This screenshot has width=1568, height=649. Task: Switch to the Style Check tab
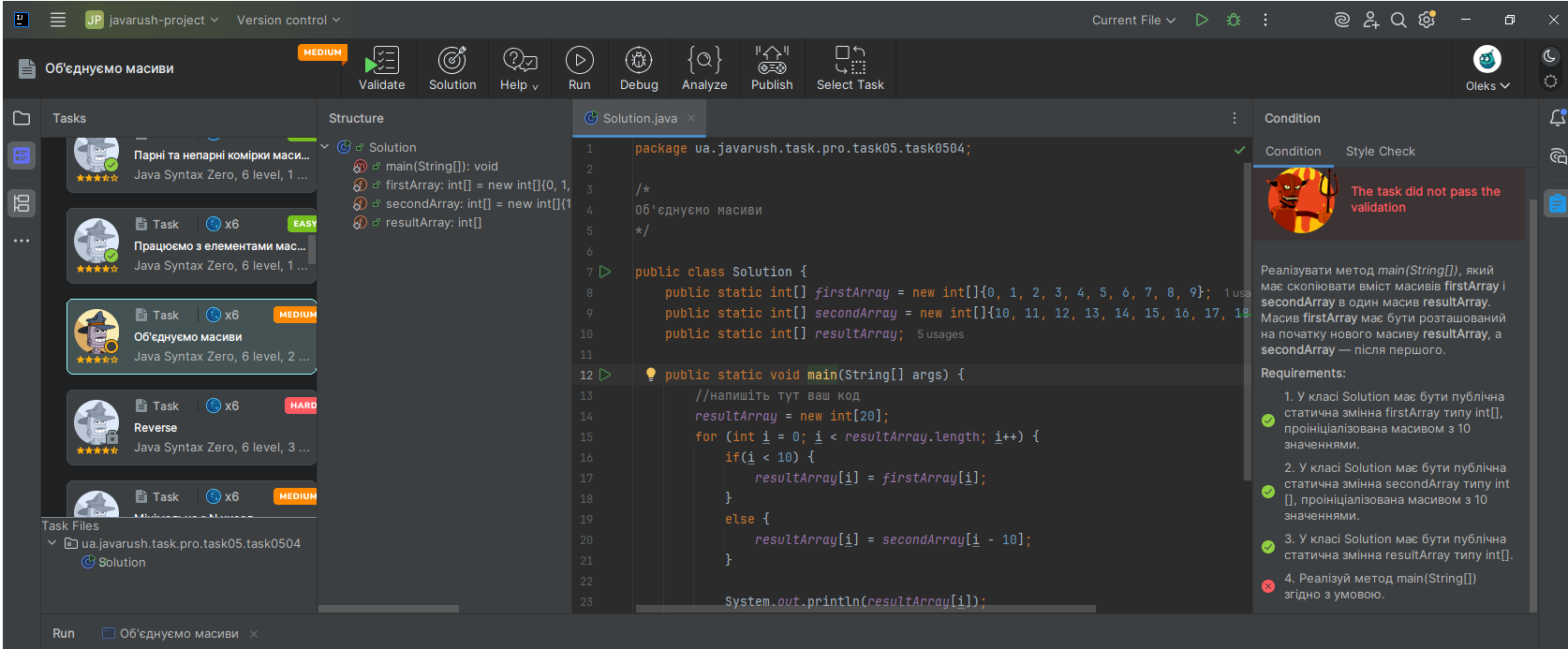click(1380, 151)
